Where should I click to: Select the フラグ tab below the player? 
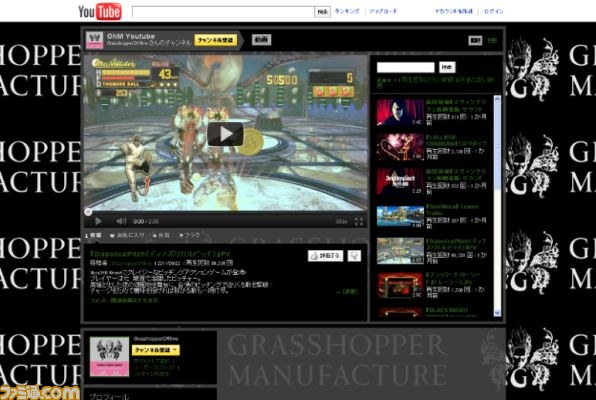pos(189,236)
